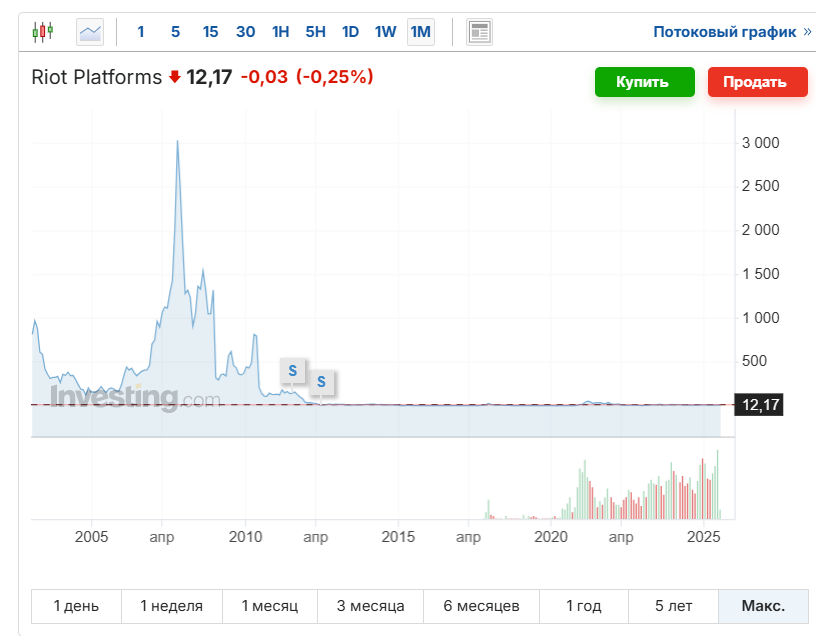Set chart interval to 30 minutes

246,32
